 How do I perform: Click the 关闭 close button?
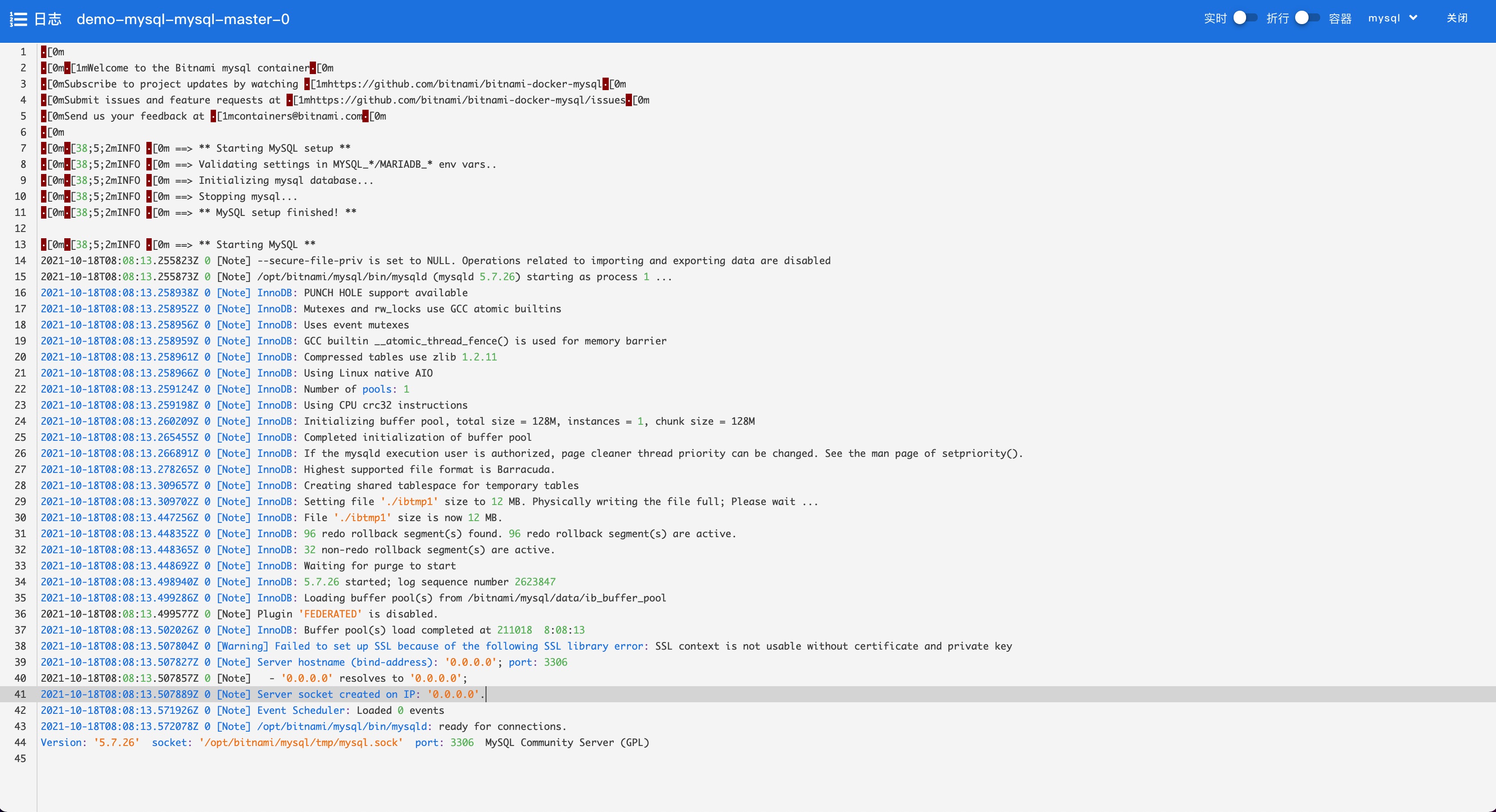(1457, 18)
